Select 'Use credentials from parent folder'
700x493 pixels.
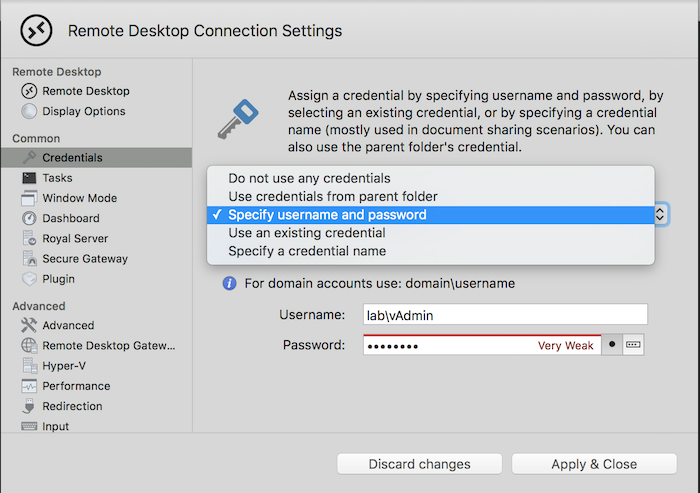332,196
